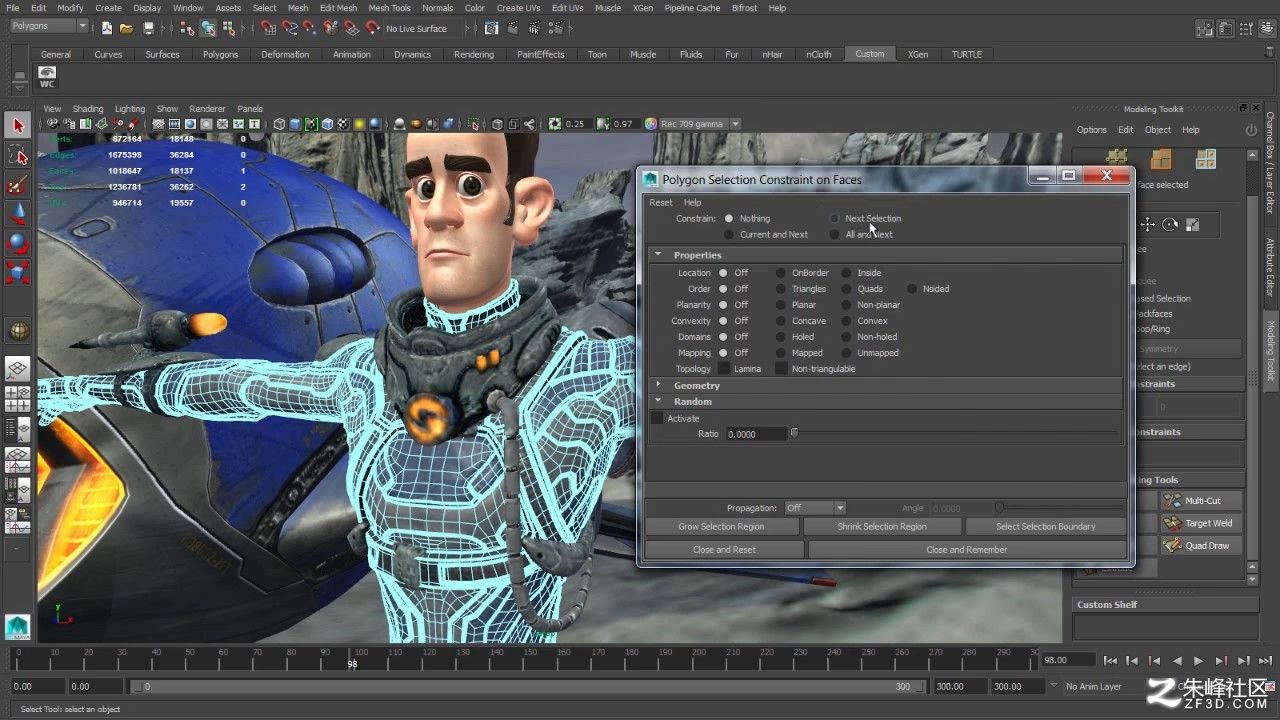Open Mesh Tools menu
The width and height of the screenshot is (1280, 720).
coord(389,8)
